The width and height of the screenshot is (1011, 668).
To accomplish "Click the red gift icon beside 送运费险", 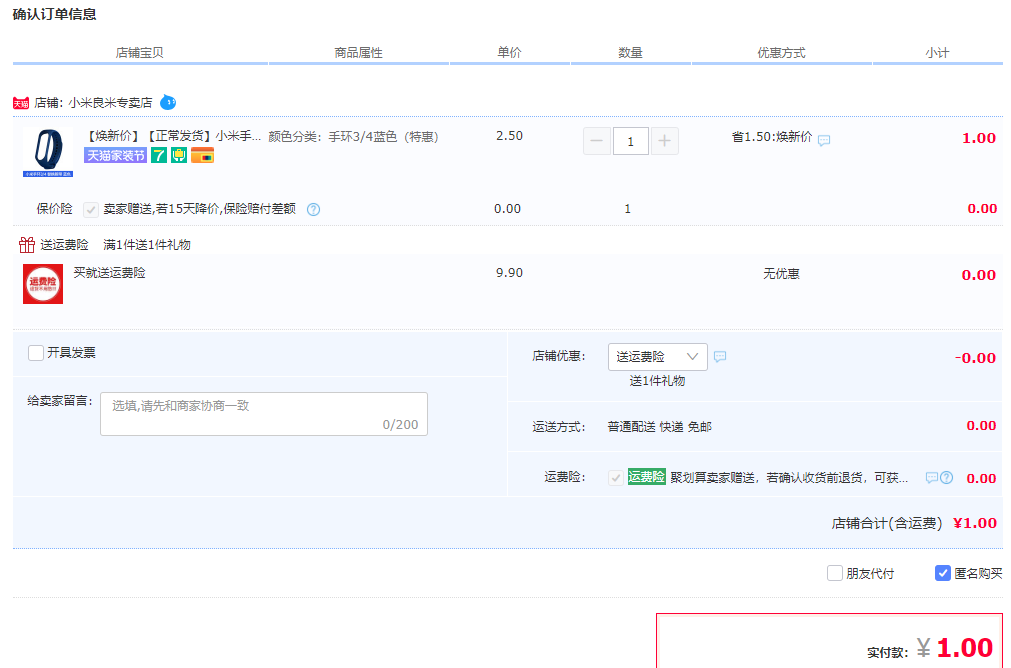I will 27,244.
